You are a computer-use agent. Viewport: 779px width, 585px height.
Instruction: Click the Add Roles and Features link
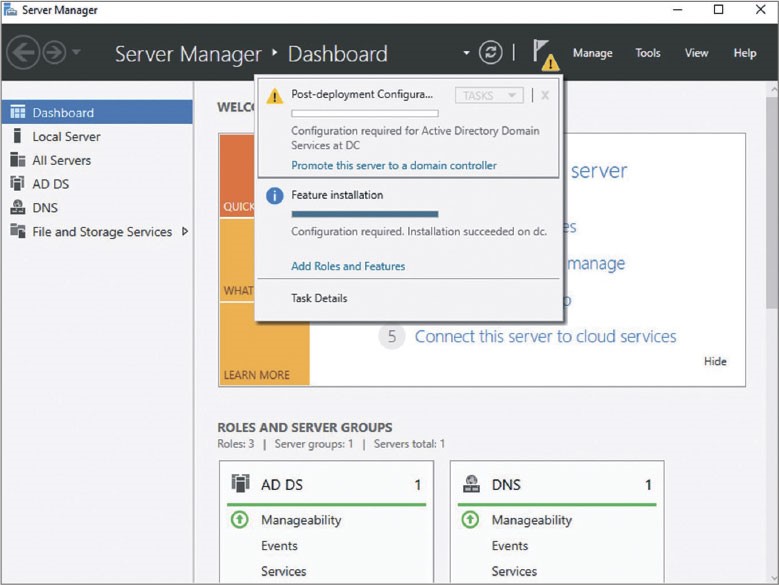[348, 266]
